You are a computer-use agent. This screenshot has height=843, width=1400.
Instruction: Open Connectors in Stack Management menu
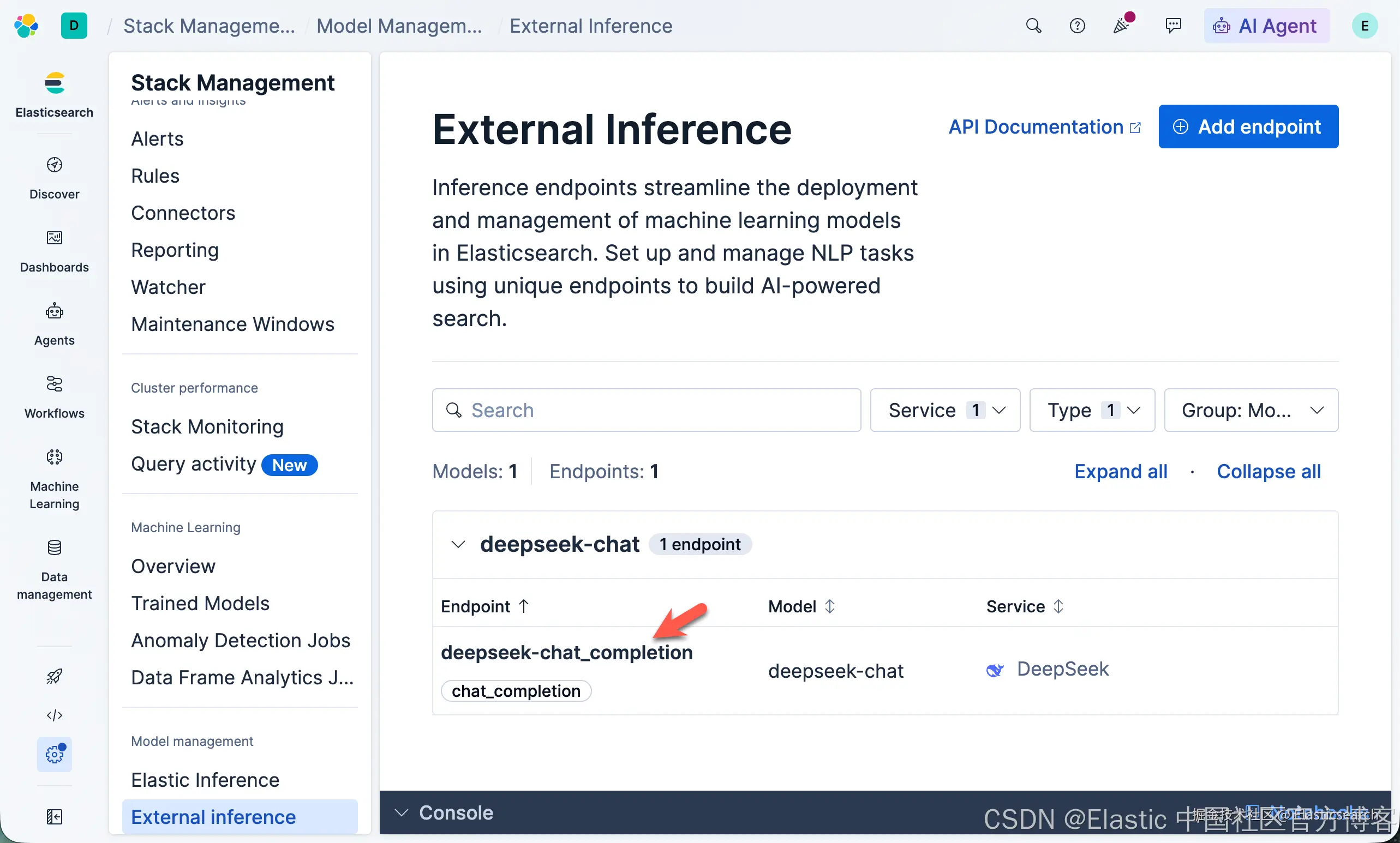(x=183, y=213)
